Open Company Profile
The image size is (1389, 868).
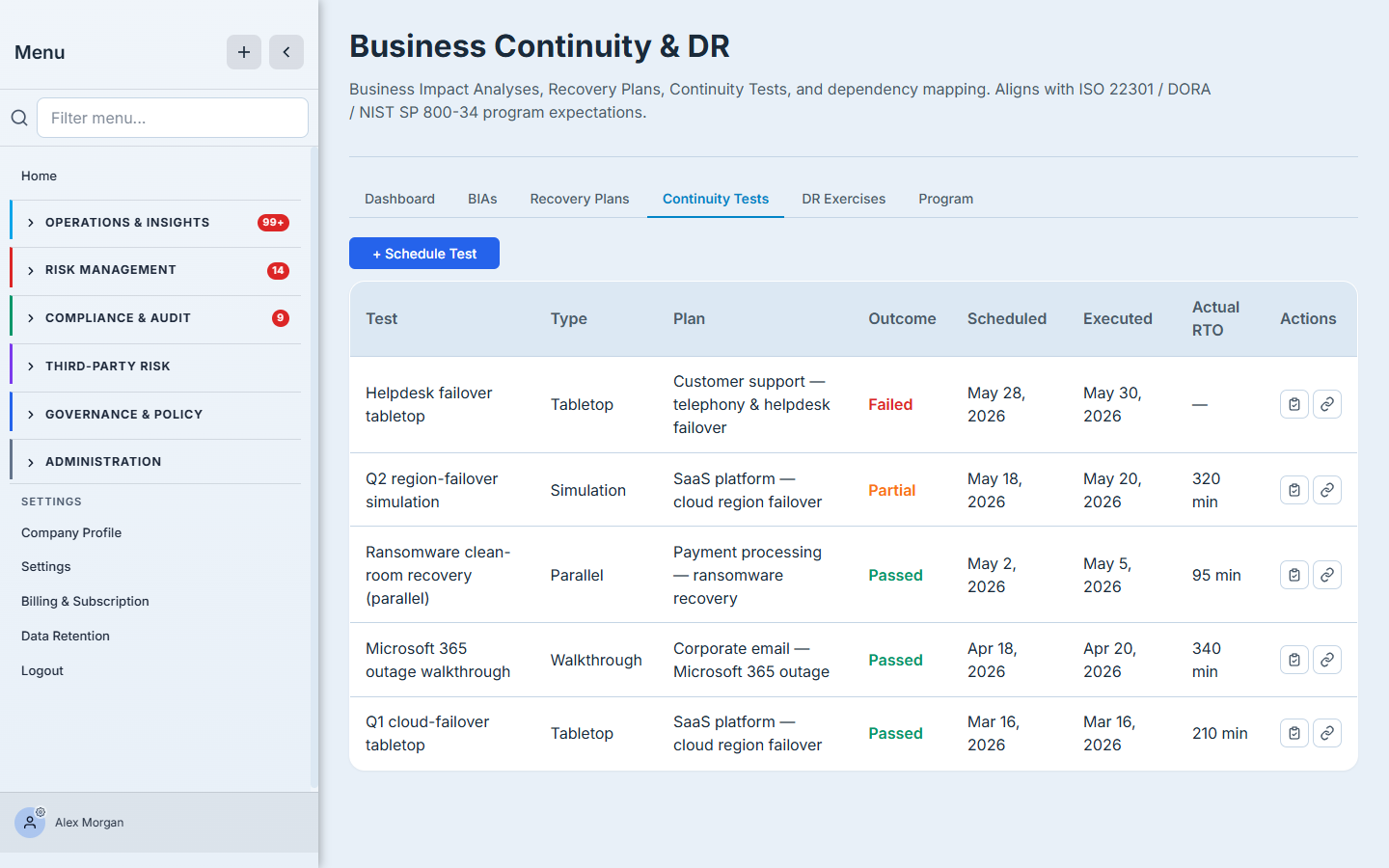point(71,532)
